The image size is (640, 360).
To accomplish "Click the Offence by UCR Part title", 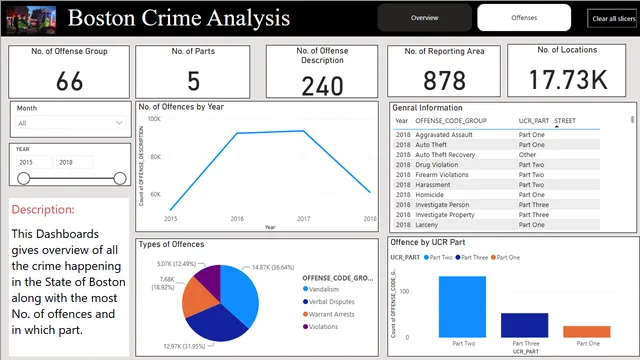I will 428,242.
